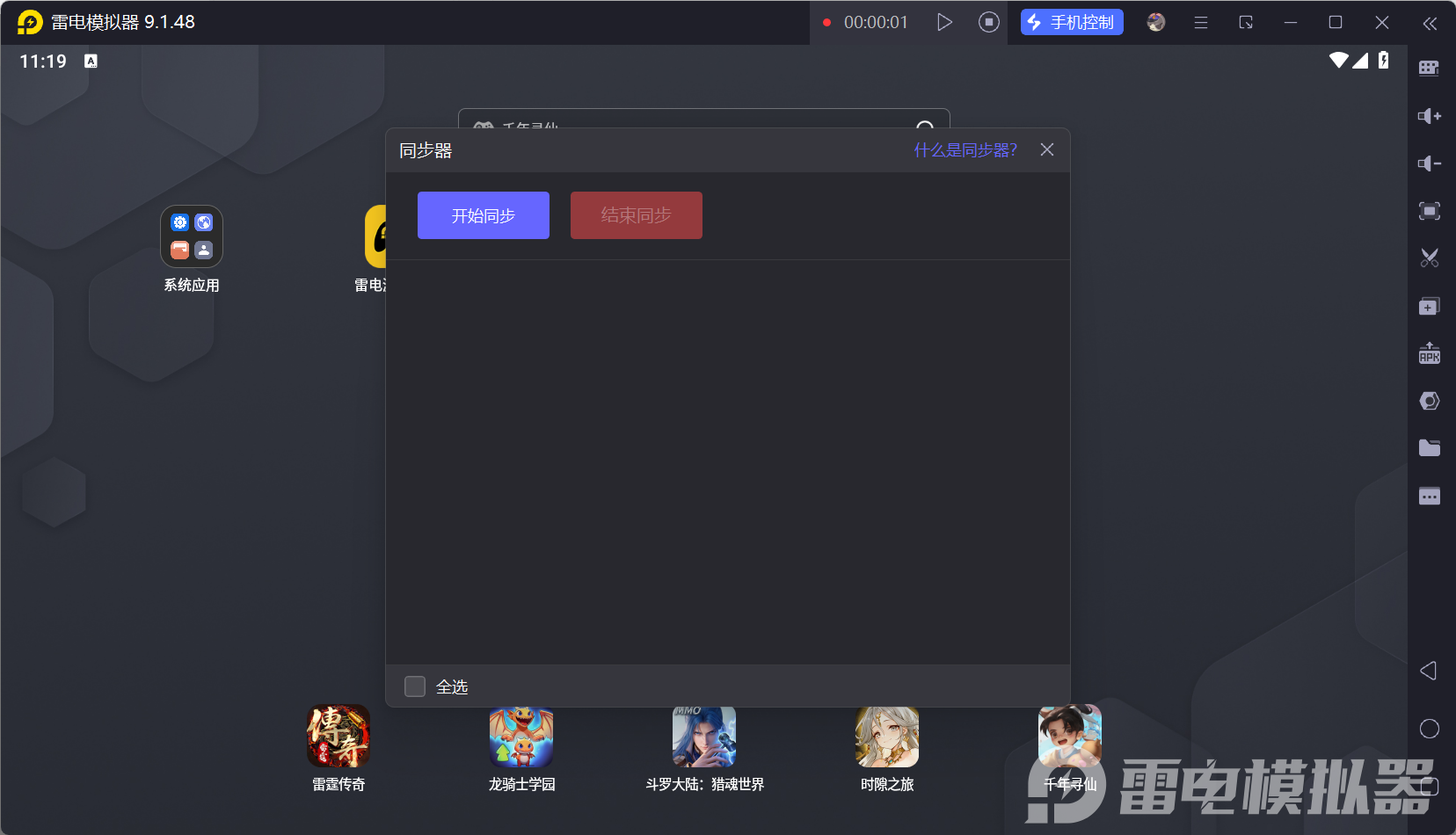
Task: Tap the Android home circle button
Action: click(x=1430, y=729)
